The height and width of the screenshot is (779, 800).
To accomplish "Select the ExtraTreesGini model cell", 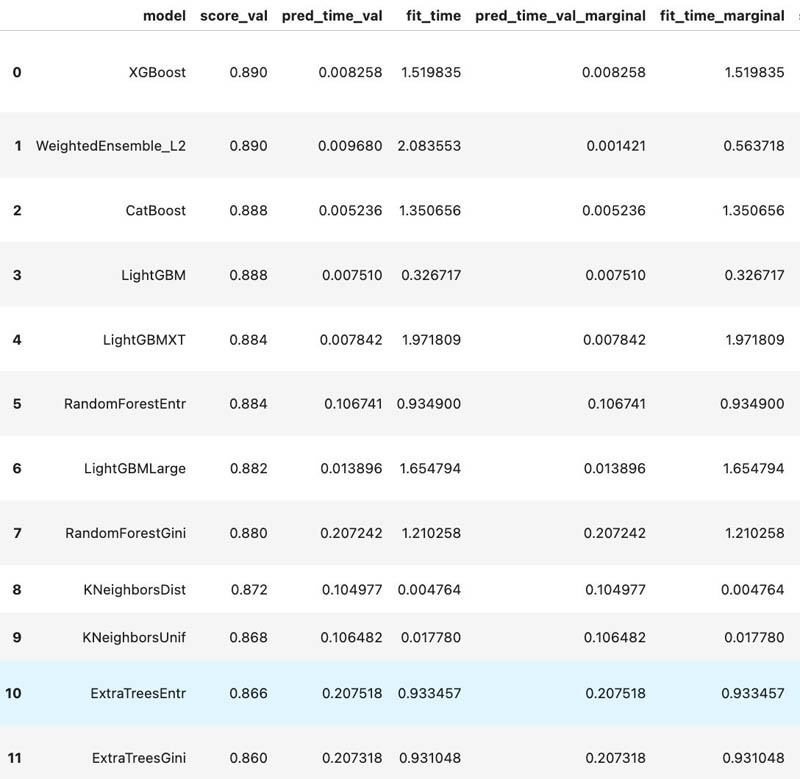I will [139, 758].
